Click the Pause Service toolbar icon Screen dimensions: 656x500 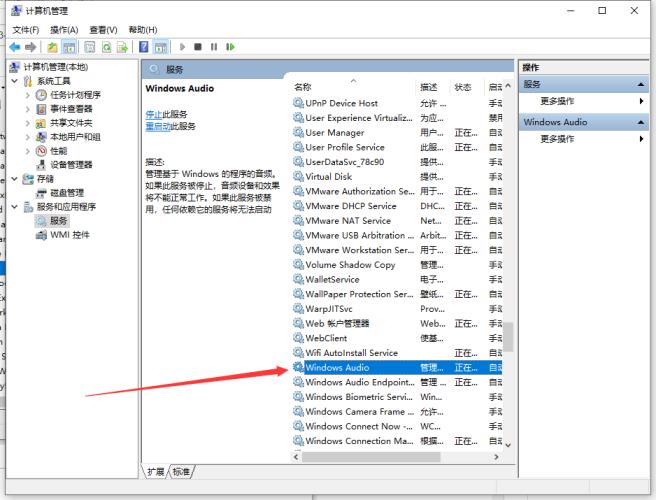click(x=214, y=47)
